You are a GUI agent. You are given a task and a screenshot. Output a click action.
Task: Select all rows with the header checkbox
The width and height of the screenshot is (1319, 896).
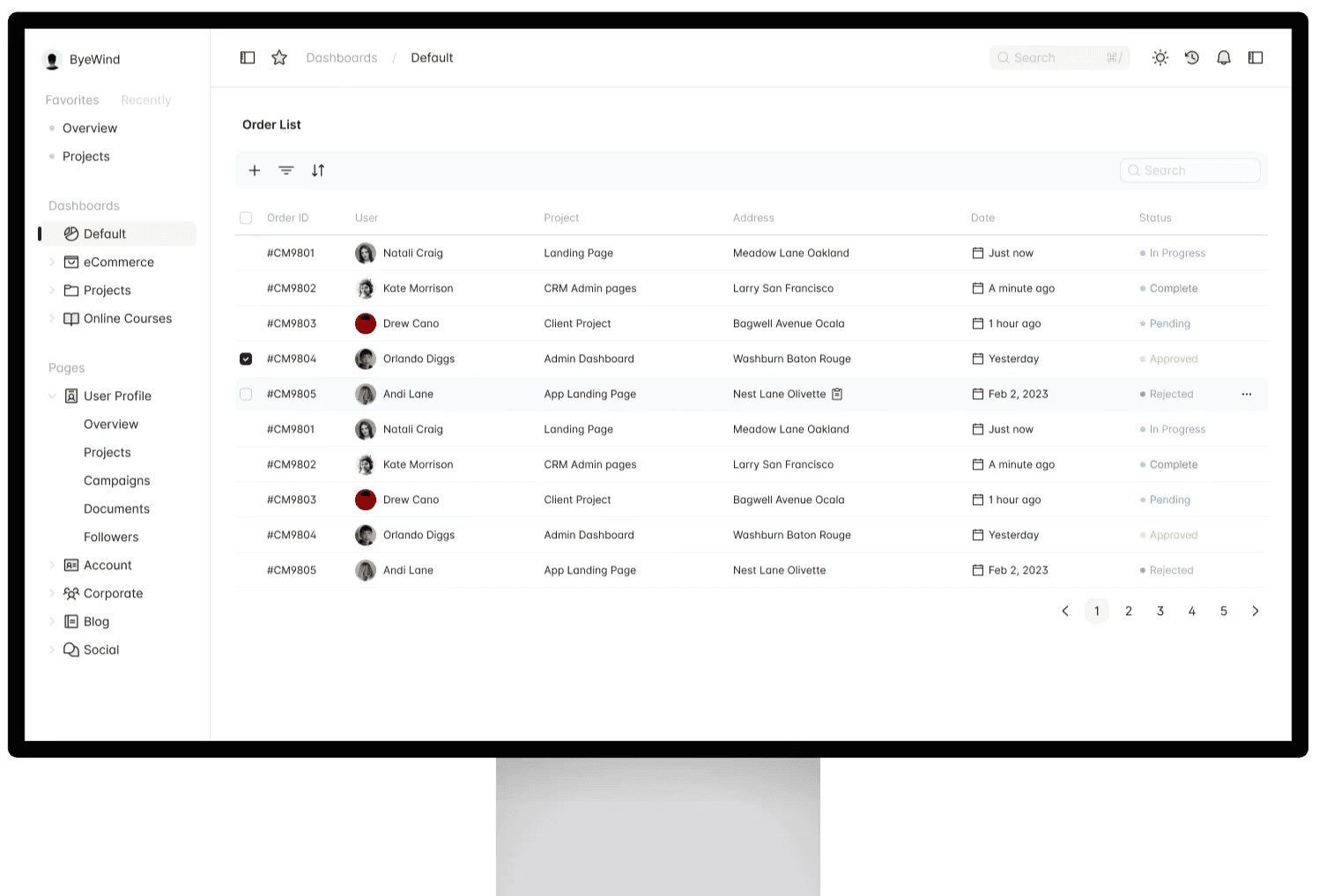[x=246, y=218]
